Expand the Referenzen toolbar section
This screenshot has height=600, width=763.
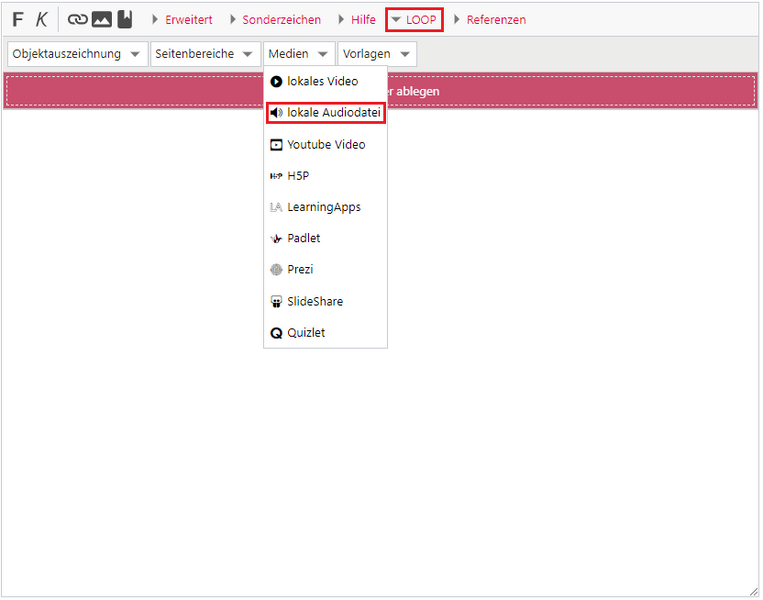(490, 19)
